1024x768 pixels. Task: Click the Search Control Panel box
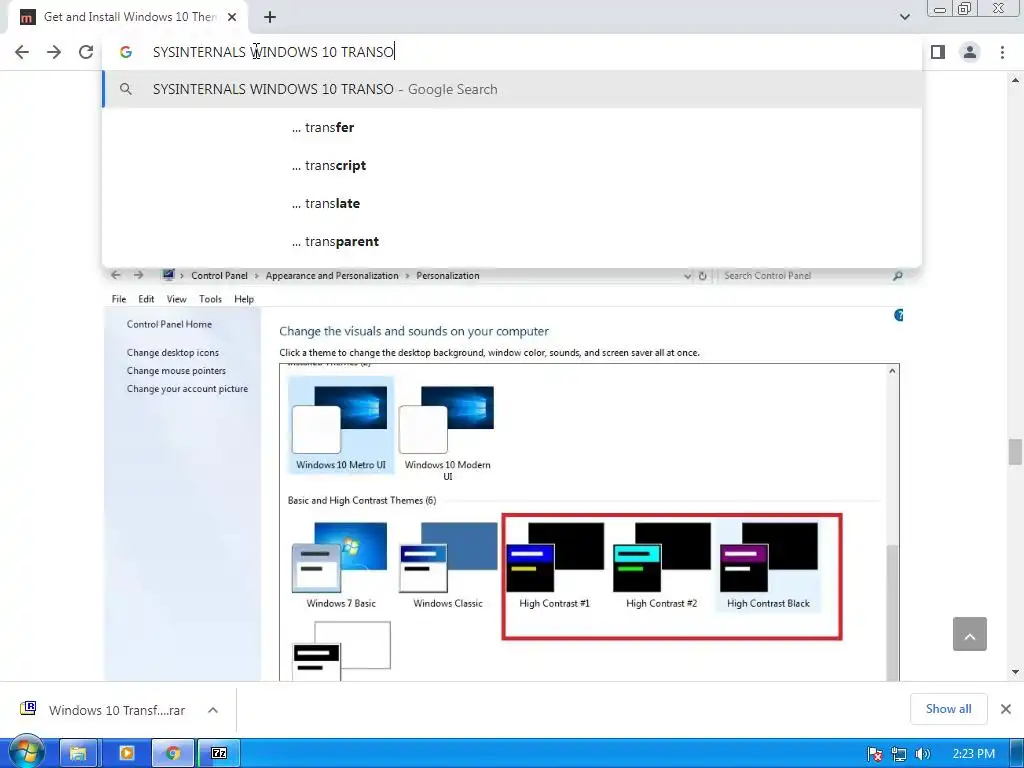(x=813, y=276)
